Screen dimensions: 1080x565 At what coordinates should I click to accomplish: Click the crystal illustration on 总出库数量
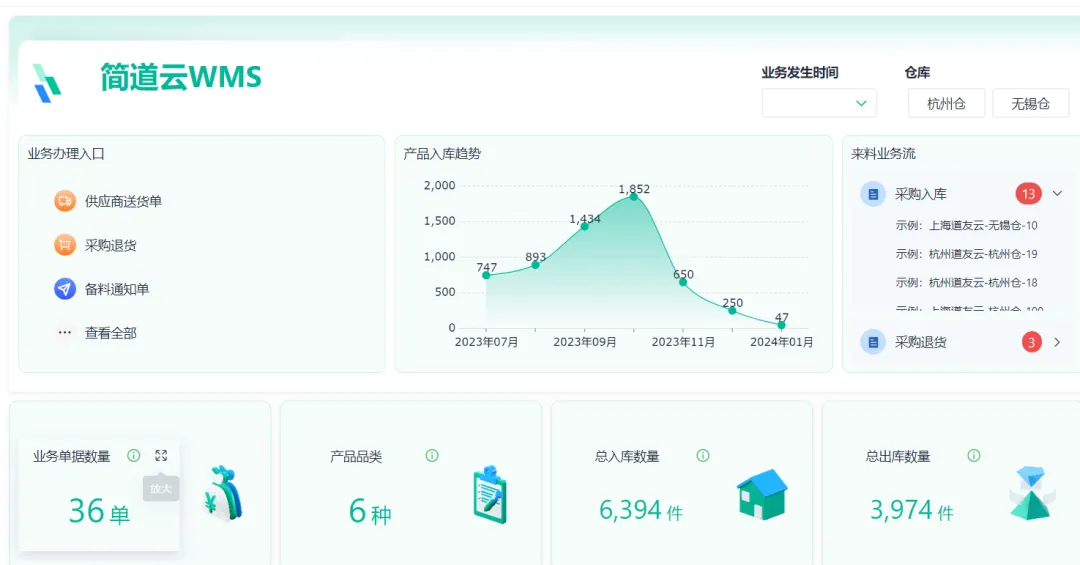click(x=1032, y=493)
